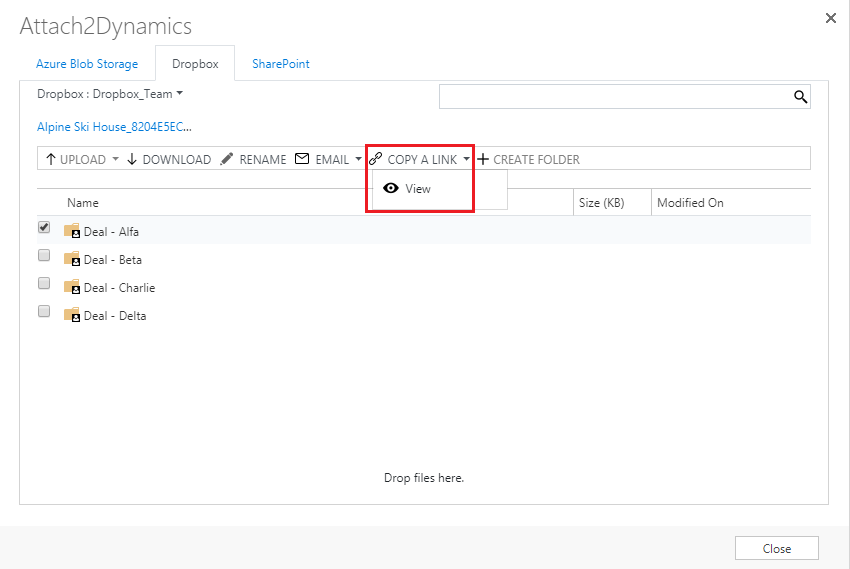Open the Alpine Ski House breadcrumb link
The width and height of the screenshot is (850, 569).
click(114, 127)
